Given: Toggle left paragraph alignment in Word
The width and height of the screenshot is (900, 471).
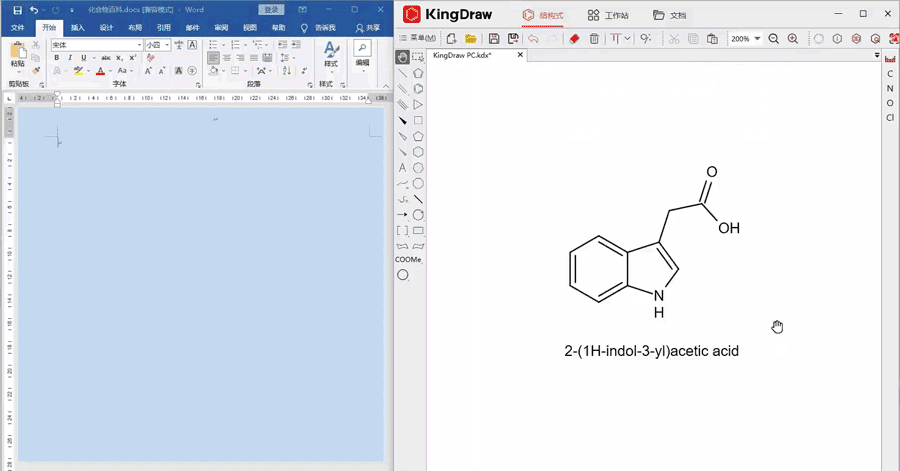Looking at the screenshot, I should pos(214,58).
